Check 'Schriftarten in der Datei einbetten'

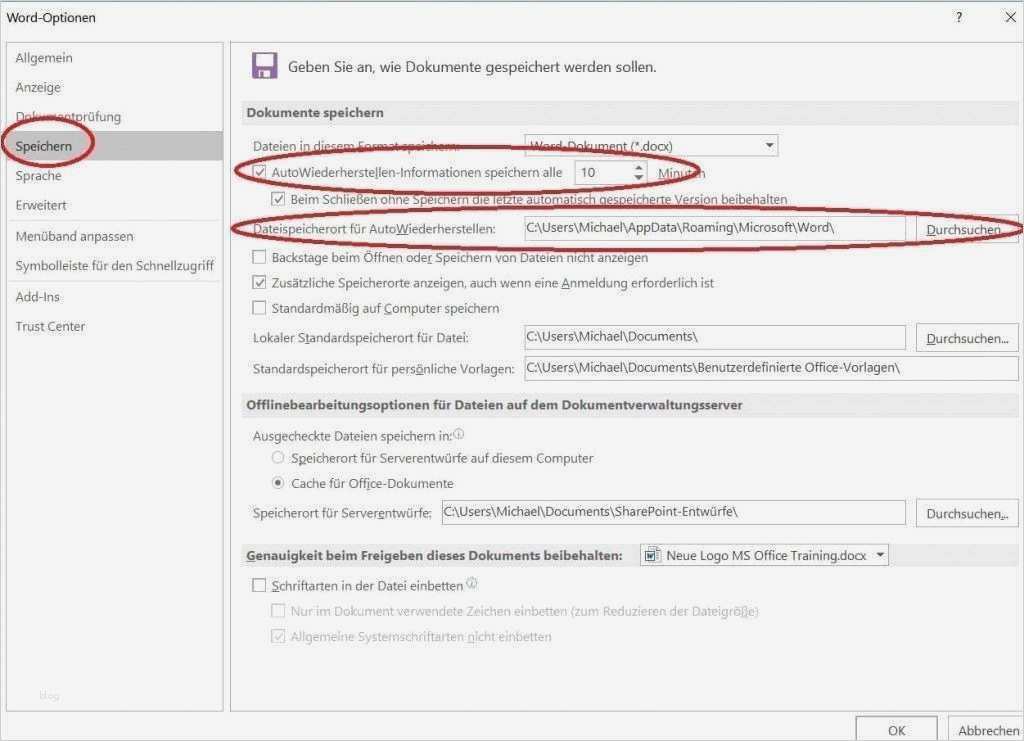coord(258,584)
